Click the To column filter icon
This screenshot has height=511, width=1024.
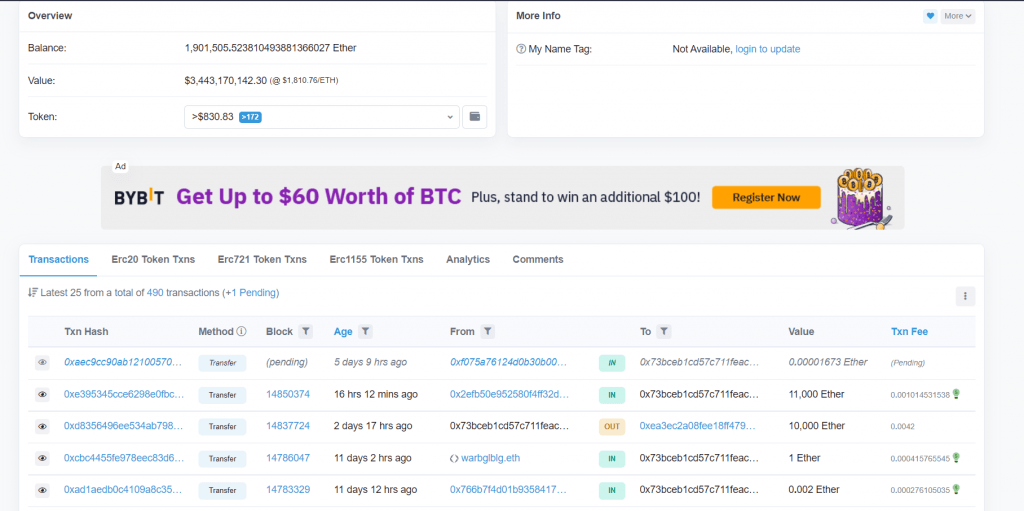coord(664,331)
